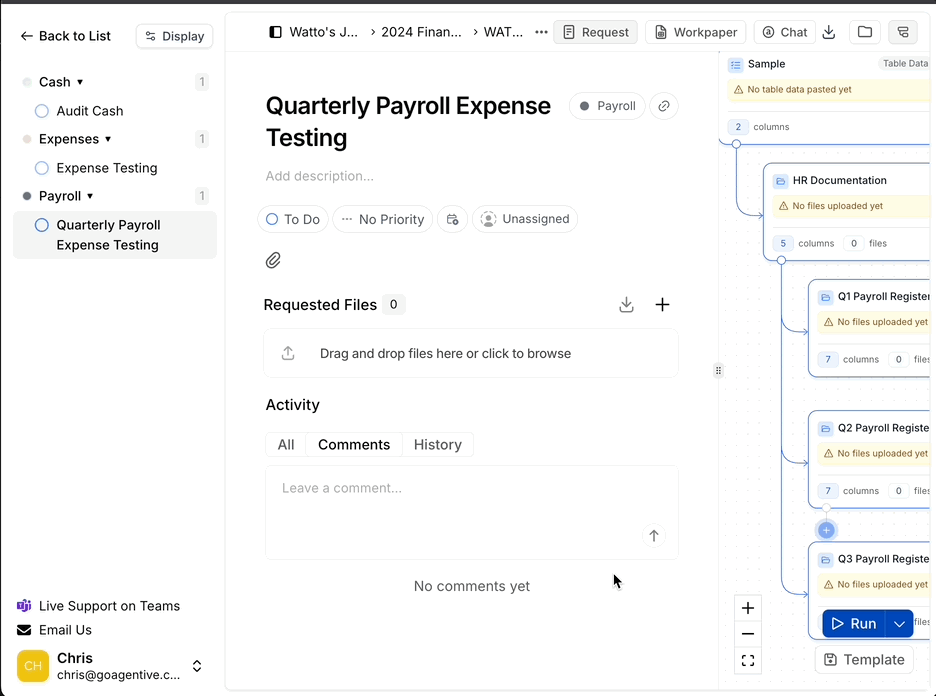The height and width of the screenshot is (696, 936).
Task: Check the Expense Testing status circle
Action: [41, 167]
